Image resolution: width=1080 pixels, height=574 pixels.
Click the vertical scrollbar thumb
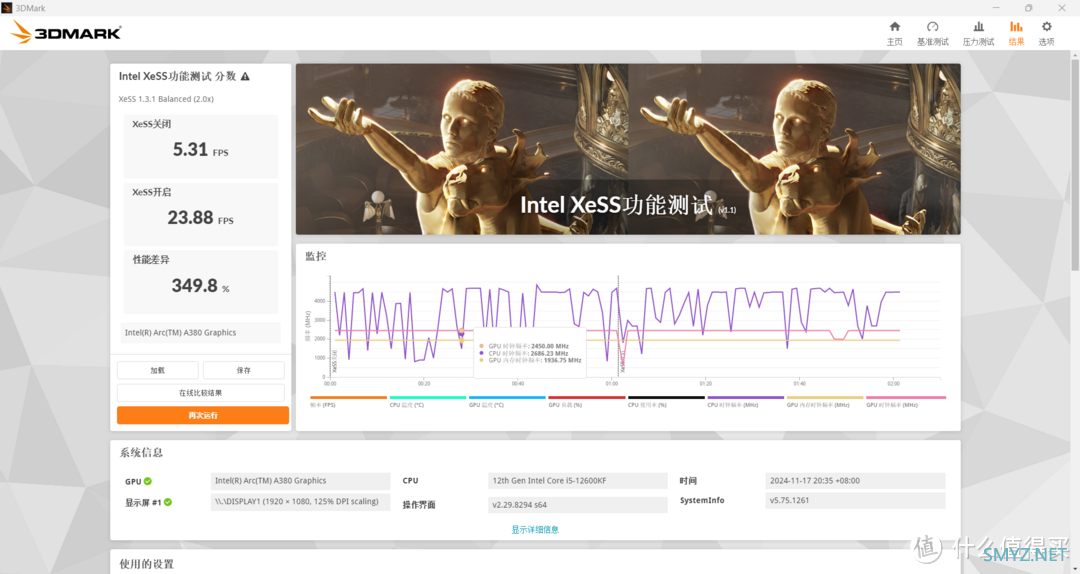(x=1074, y=163)
